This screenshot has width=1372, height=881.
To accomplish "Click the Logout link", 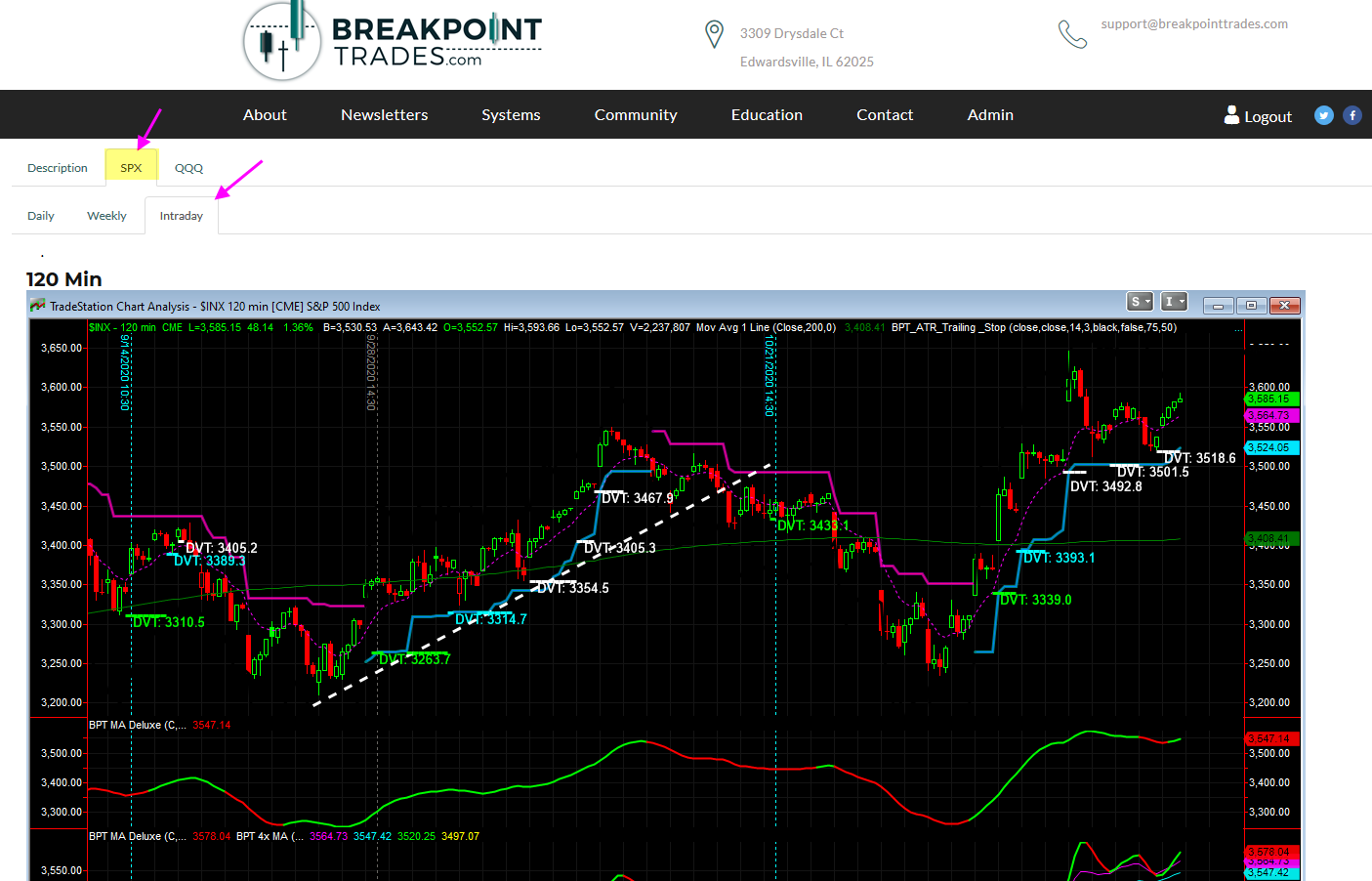I will coord(1268,116).
